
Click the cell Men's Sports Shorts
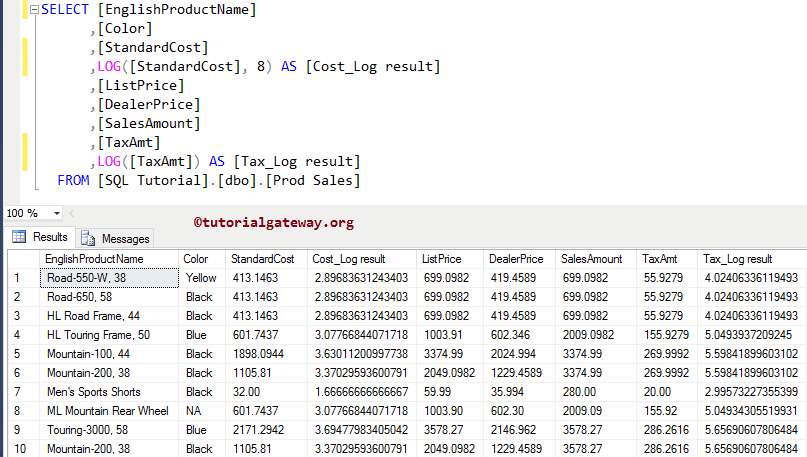click(x=109, y=392)
